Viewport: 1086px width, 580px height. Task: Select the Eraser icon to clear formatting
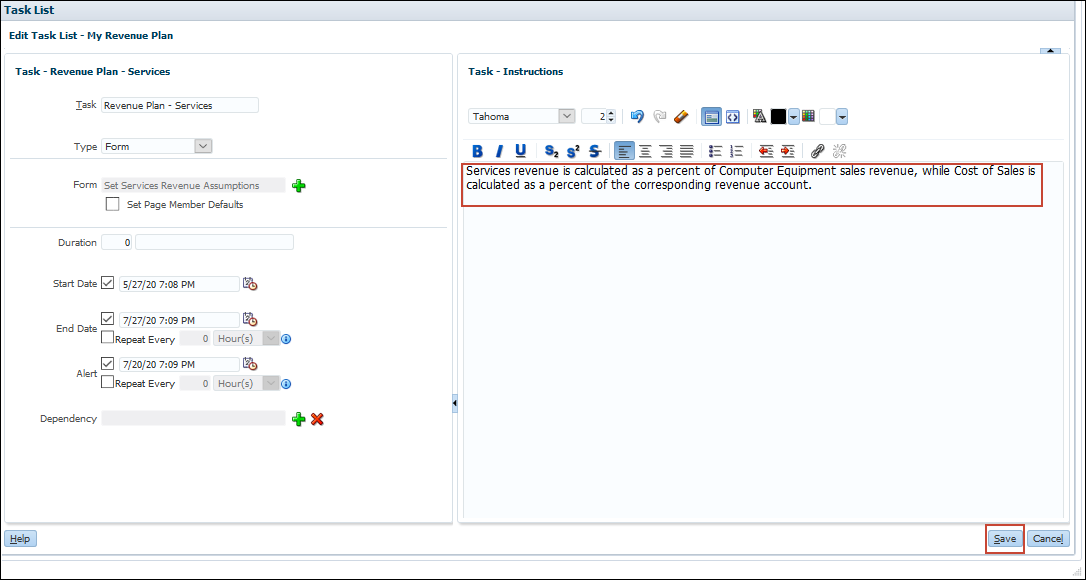[x=680, y=116]
